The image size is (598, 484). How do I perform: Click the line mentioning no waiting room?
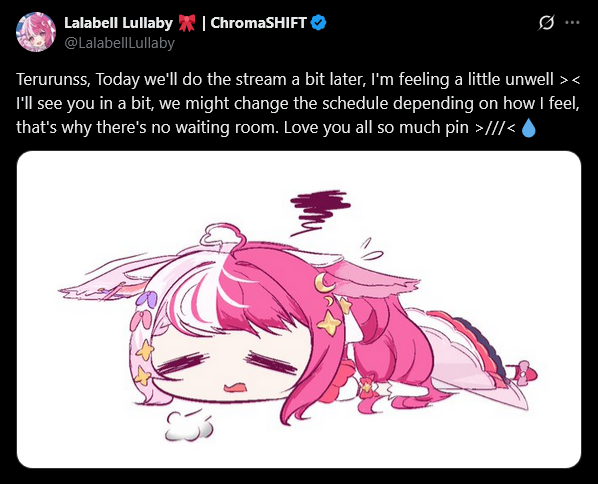275,127
